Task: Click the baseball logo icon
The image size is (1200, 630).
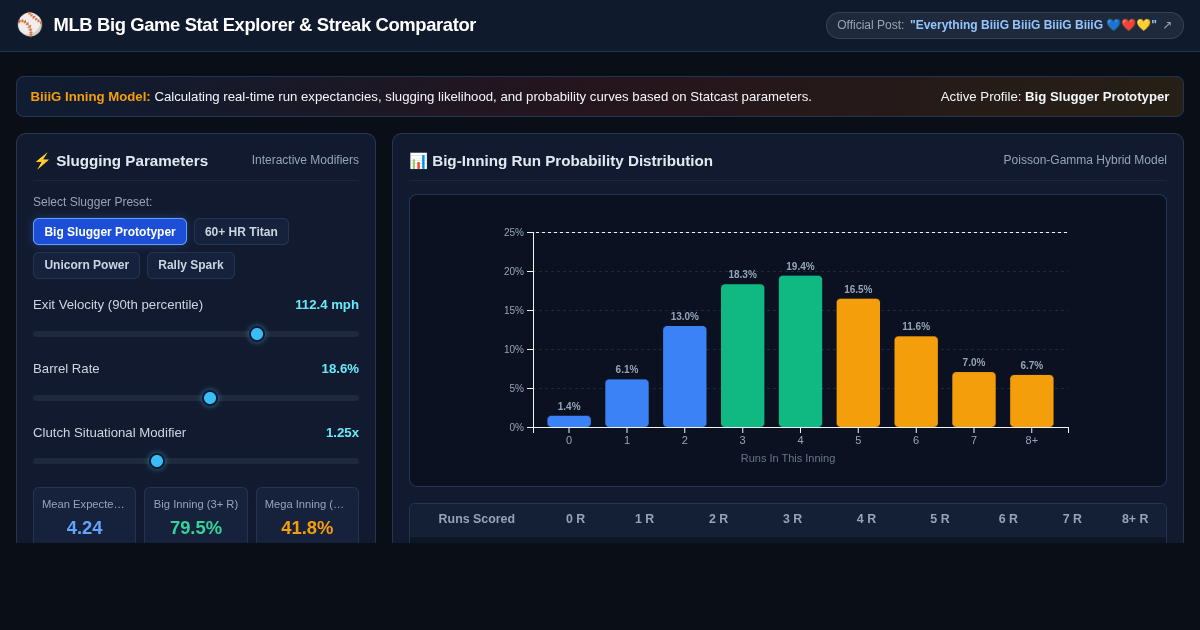Action: [30, 25]
